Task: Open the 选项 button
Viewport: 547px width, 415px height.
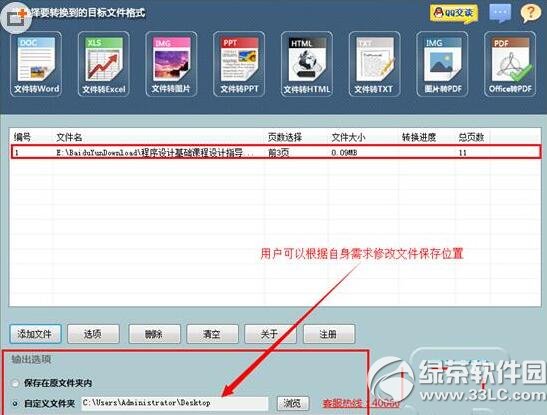Action: (x=93, y=334)
